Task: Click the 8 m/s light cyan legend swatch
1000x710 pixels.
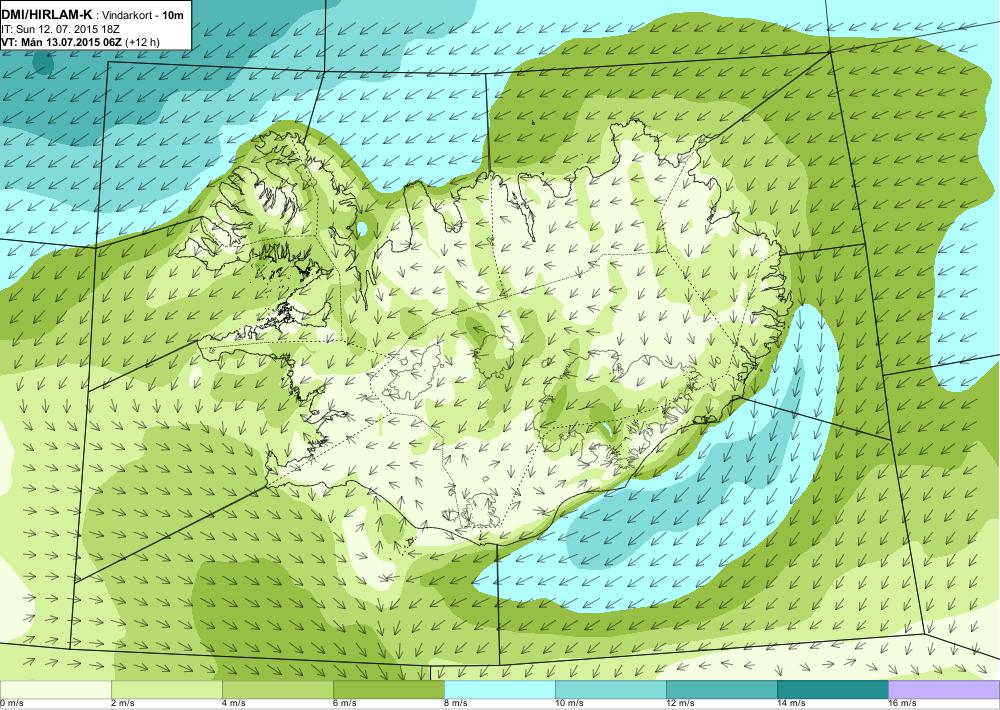Action: point(500,690)
